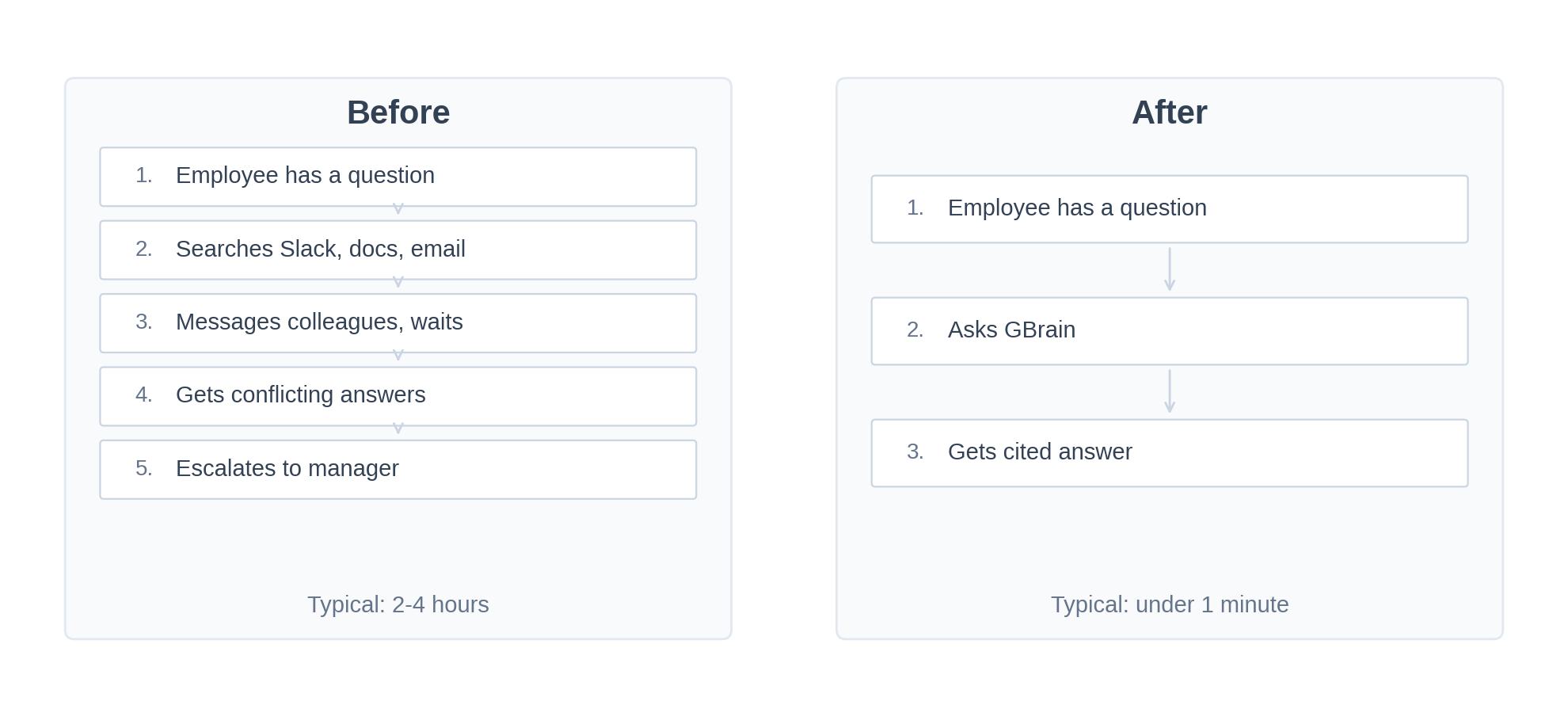Screen dimensions: 1568x705
Task: Select the Gets cited answer step
Action: (x=1170, y=453)
